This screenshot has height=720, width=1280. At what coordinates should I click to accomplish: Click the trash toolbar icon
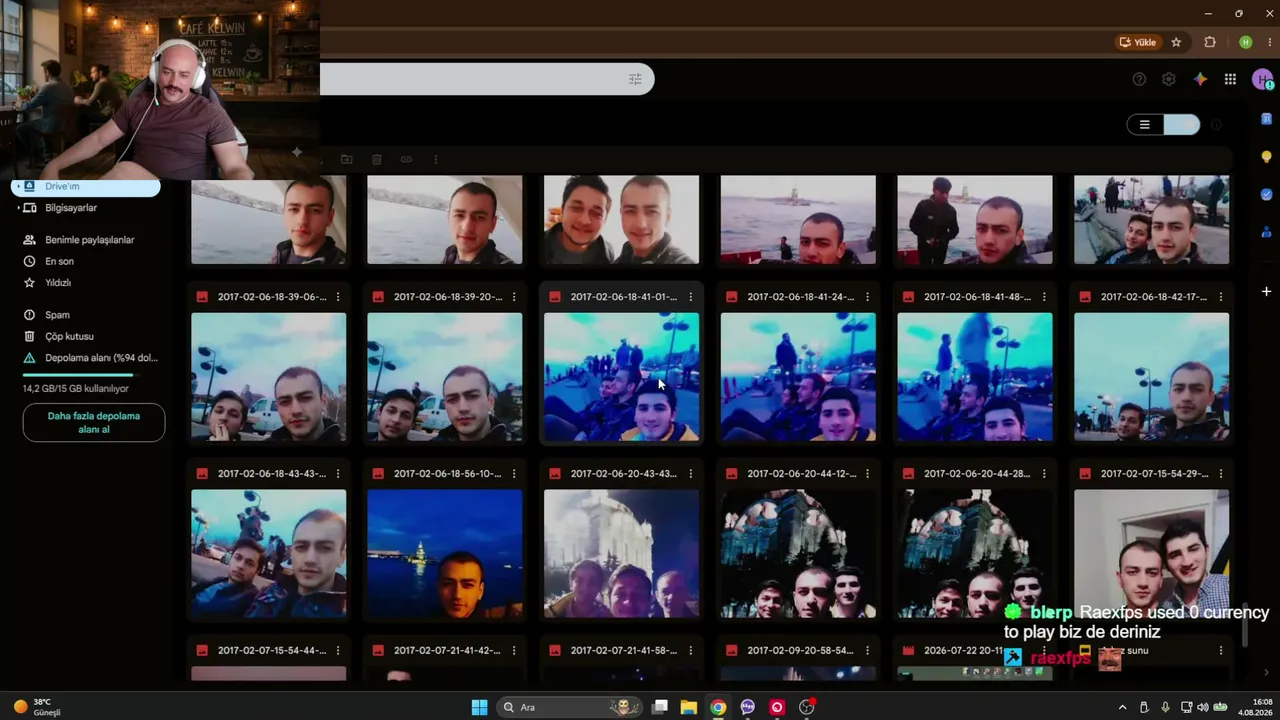click(x=377, y=159)
